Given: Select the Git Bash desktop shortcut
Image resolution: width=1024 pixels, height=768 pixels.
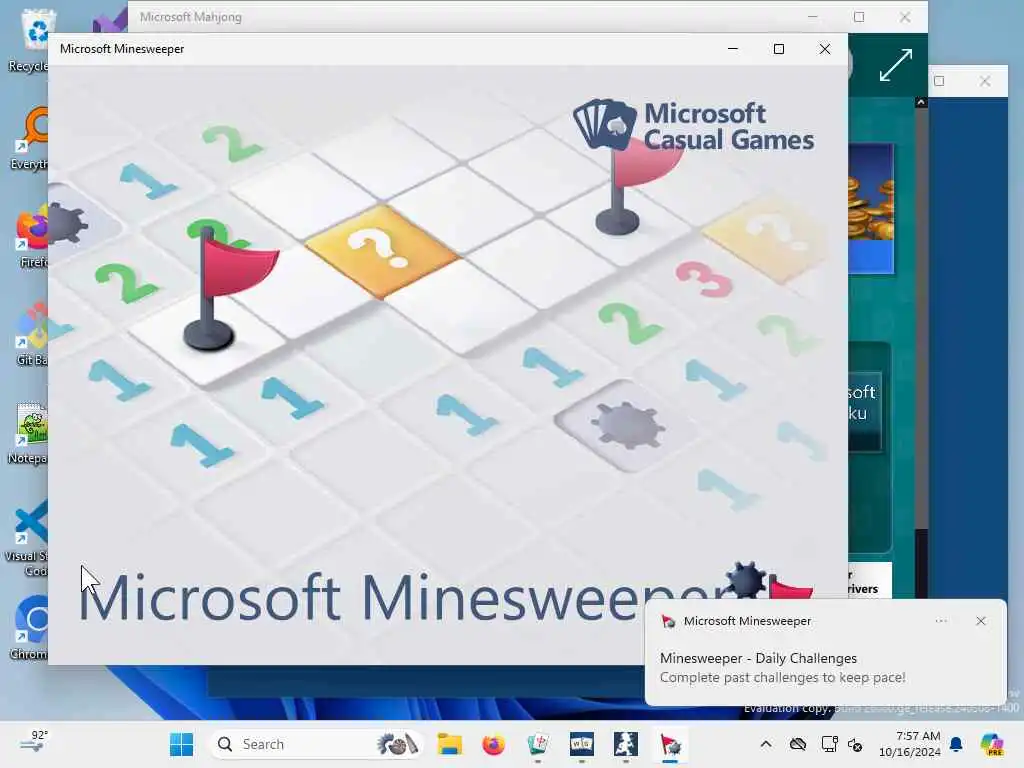Looking at the screenshot, I should point(33,334).
